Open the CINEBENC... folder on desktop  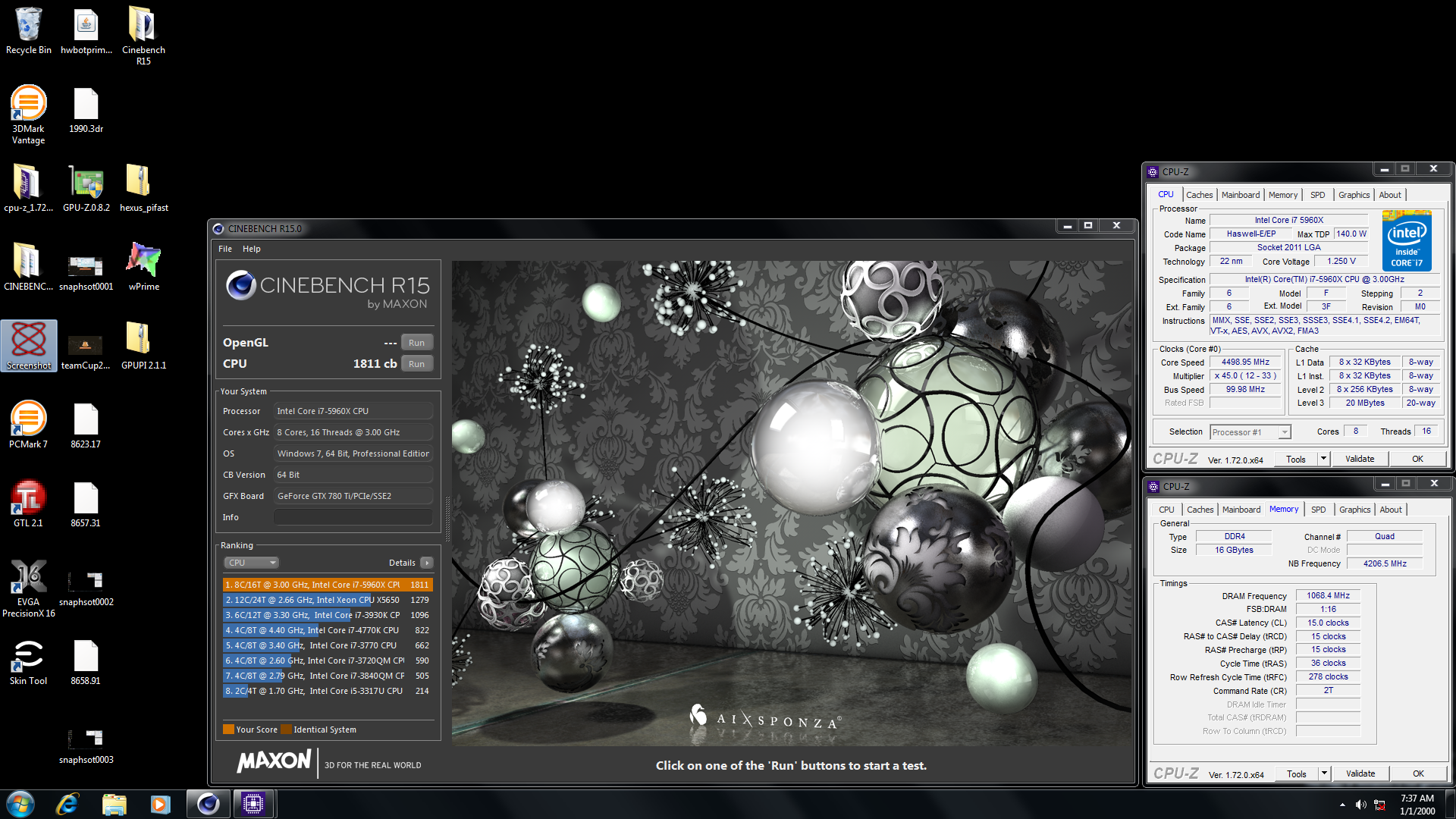pyautogui.click(x=29, y=267)
